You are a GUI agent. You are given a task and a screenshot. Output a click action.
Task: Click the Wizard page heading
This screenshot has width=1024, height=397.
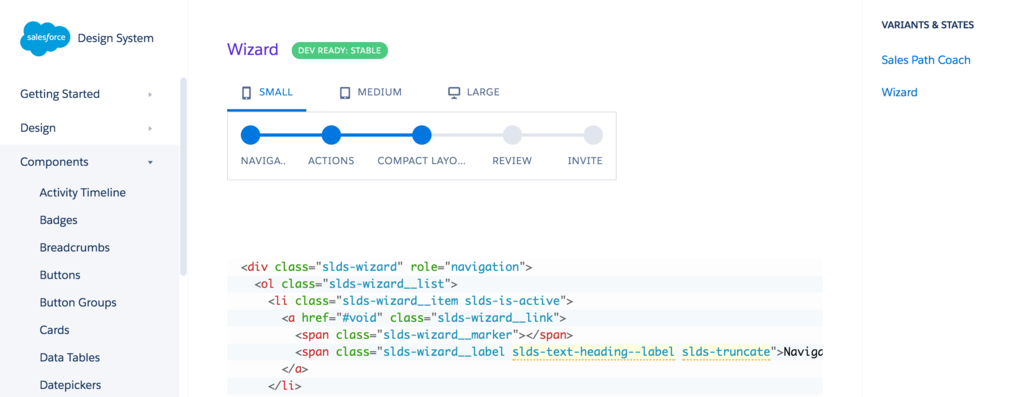pos(253,50)
